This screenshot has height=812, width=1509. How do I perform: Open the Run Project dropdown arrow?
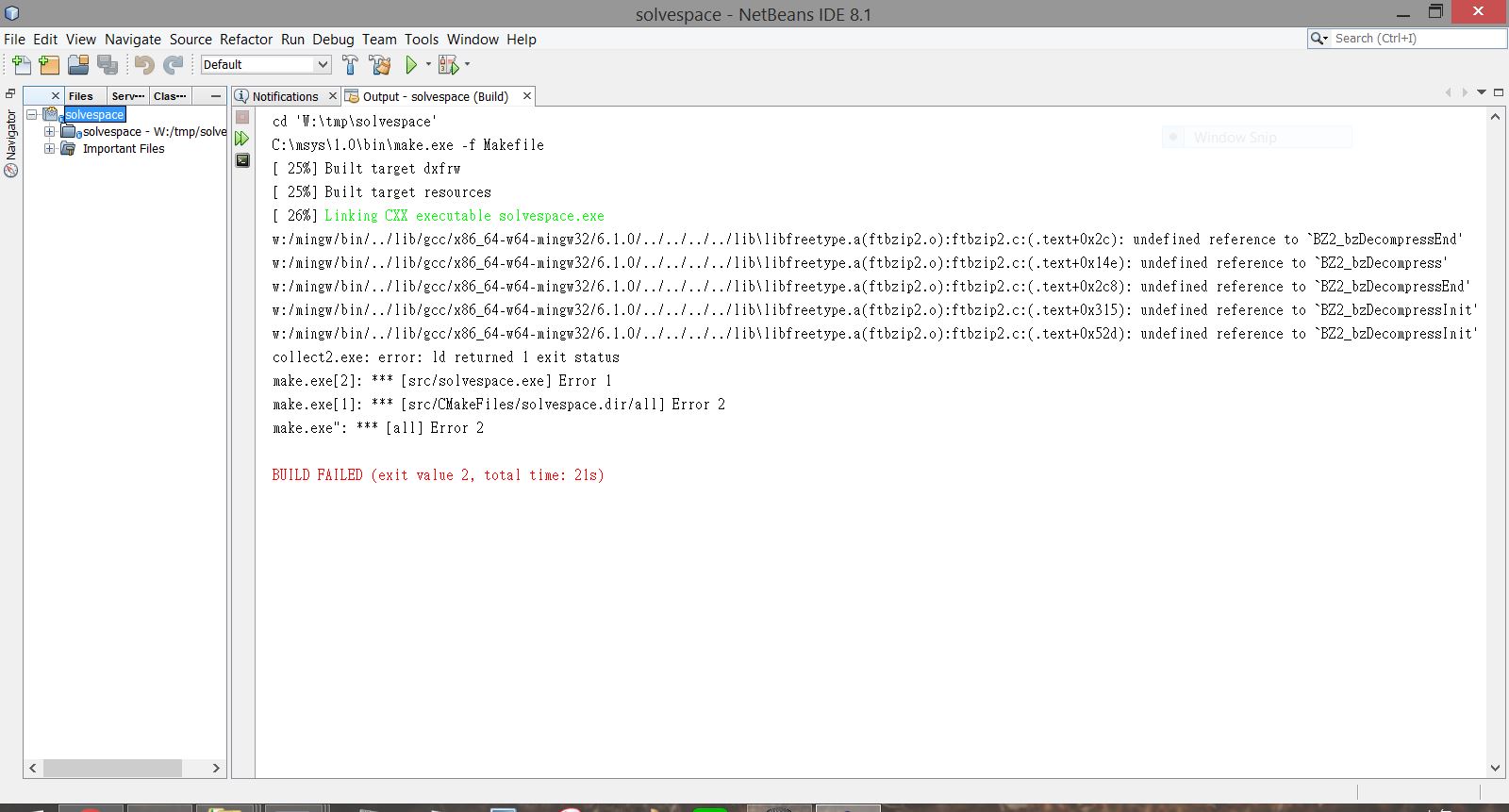point(428,64)
